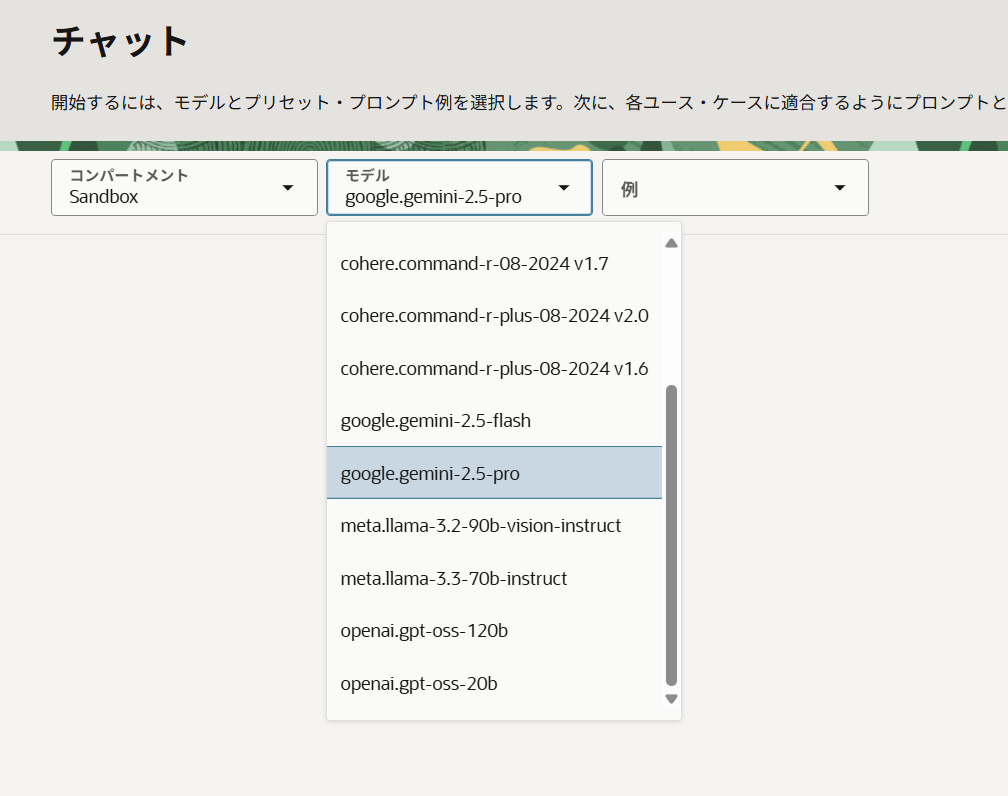This screenshot has height=796, width=1008.
Task: Select google.gemini-2.5-flash from the model list
Action: click(x=435, y=420)
